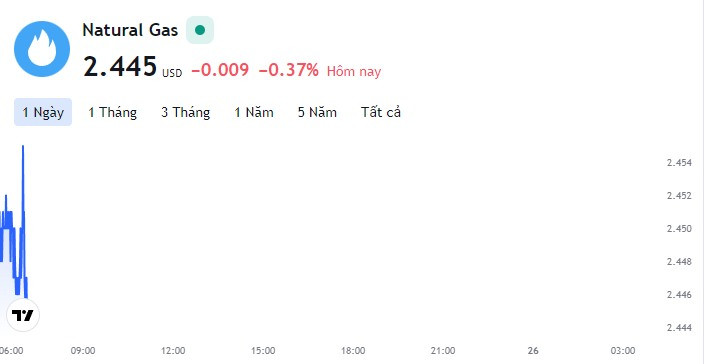Image resolution: width=704 pixels, height=364 pixels.
Task: Select the 5 Năm range
Action: tap(317, 112)
